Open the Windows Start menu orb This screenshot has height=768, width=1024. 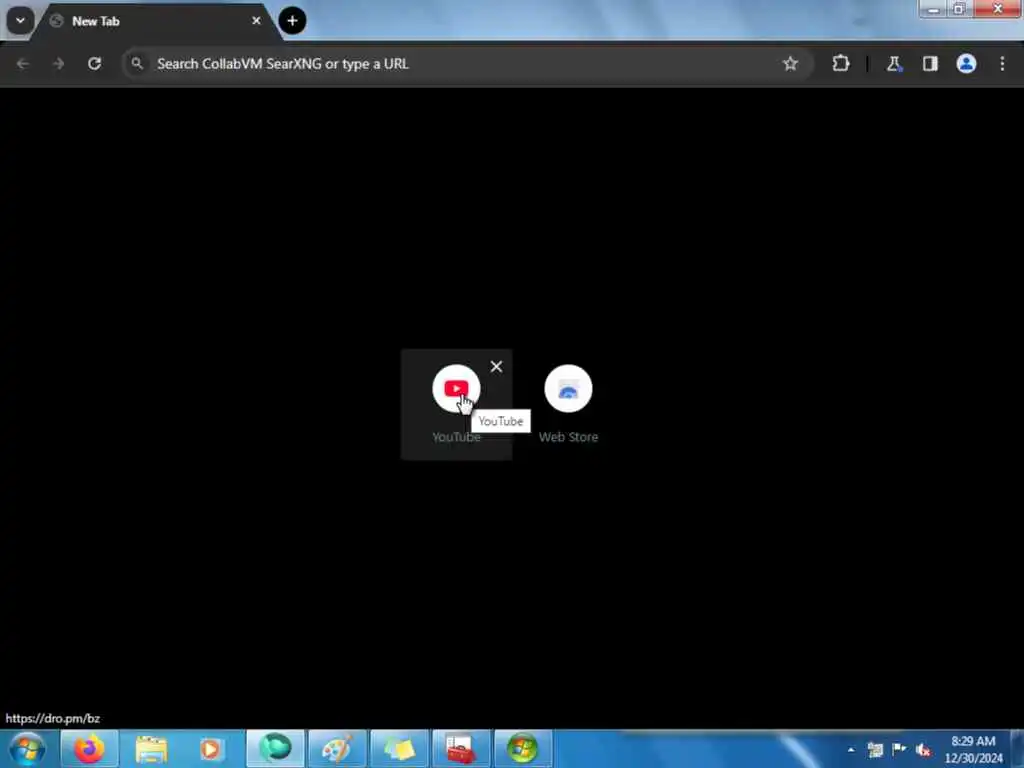tap(27, 748)
